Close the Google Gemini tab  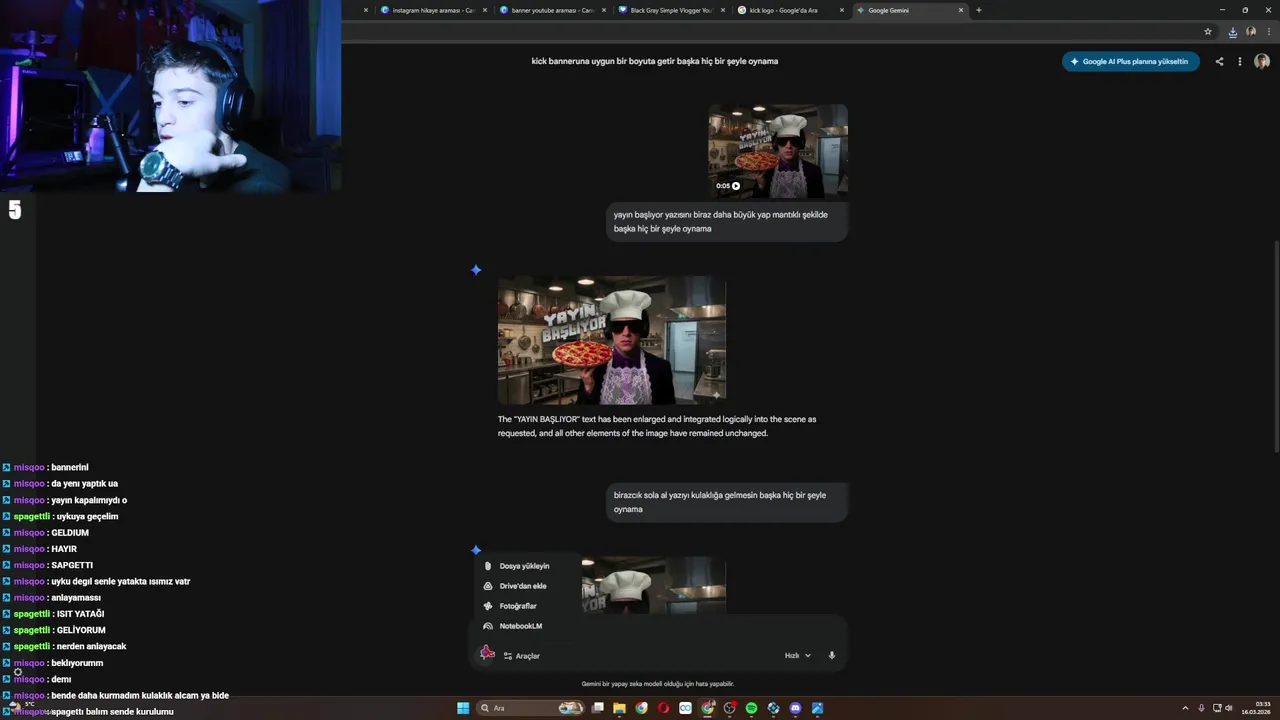coord(961,10)
